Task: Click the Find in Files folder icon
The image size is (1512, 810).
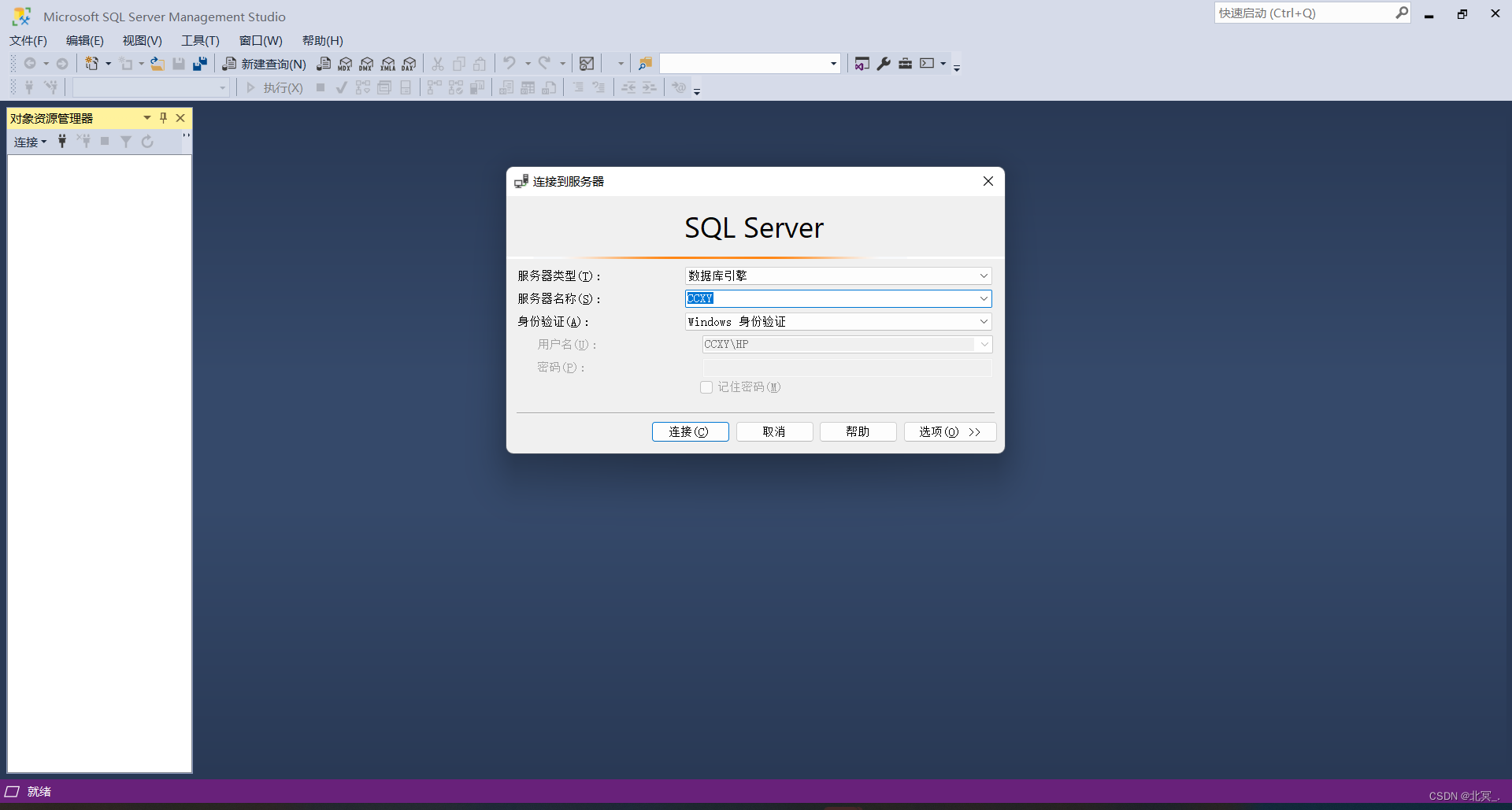Action: 645,64
